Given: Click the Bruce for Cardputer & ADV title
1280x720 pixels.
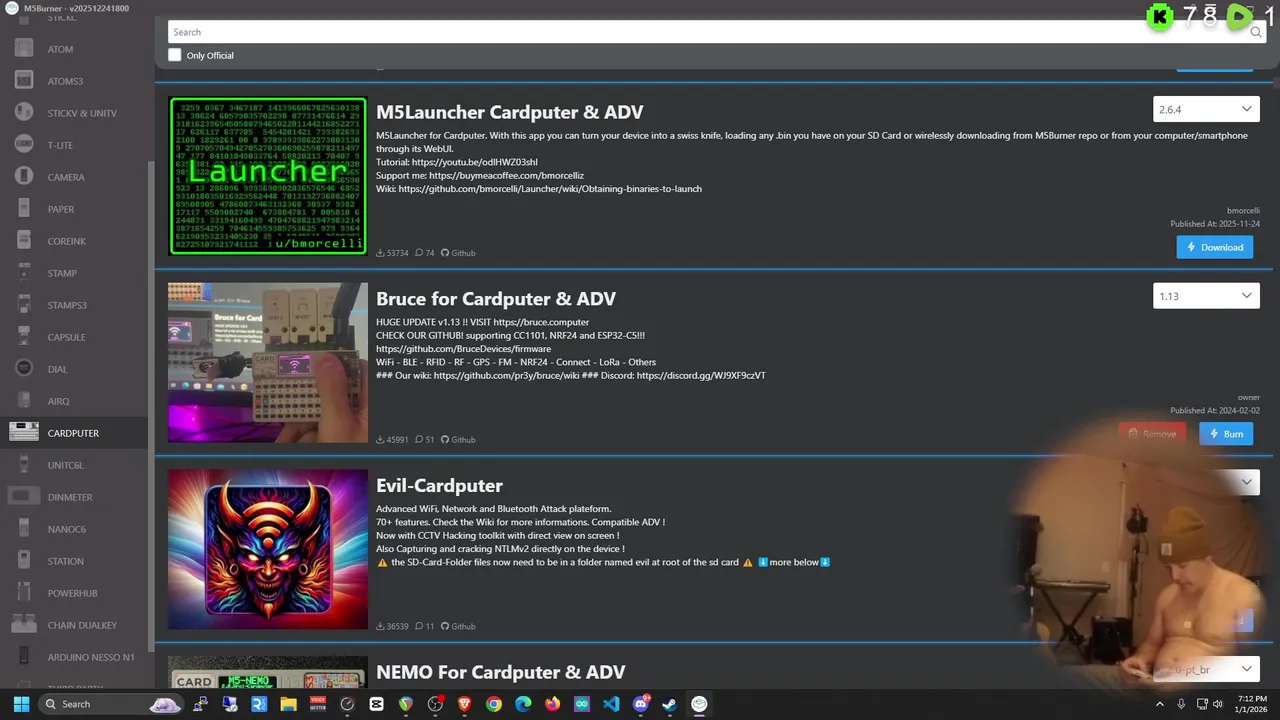Looking at the screenshot, I should click(496, 299).
